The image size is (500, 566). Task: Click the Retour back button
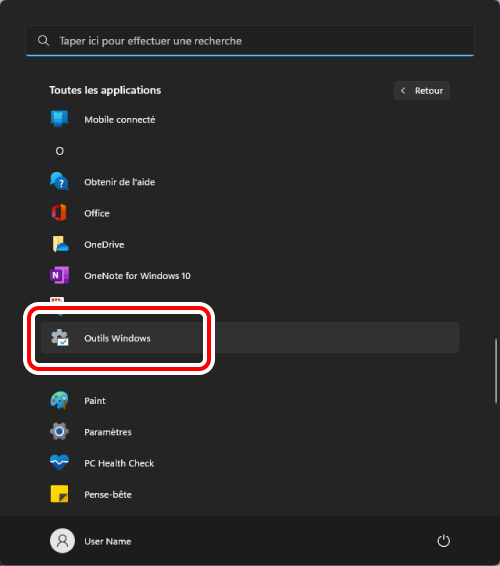pyautogui.click(x=422, y=91)
